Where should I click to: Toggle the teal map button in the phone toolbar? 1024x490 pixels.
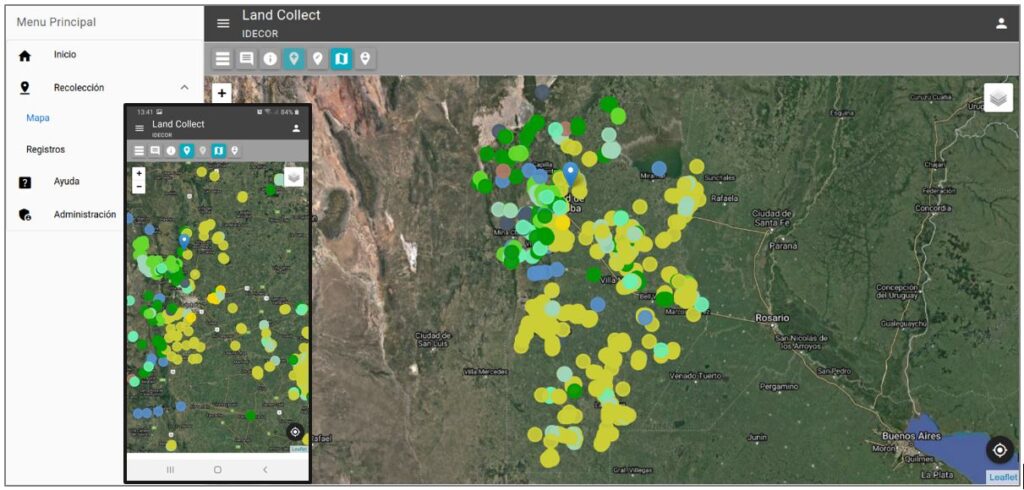[x=219, y=151]
